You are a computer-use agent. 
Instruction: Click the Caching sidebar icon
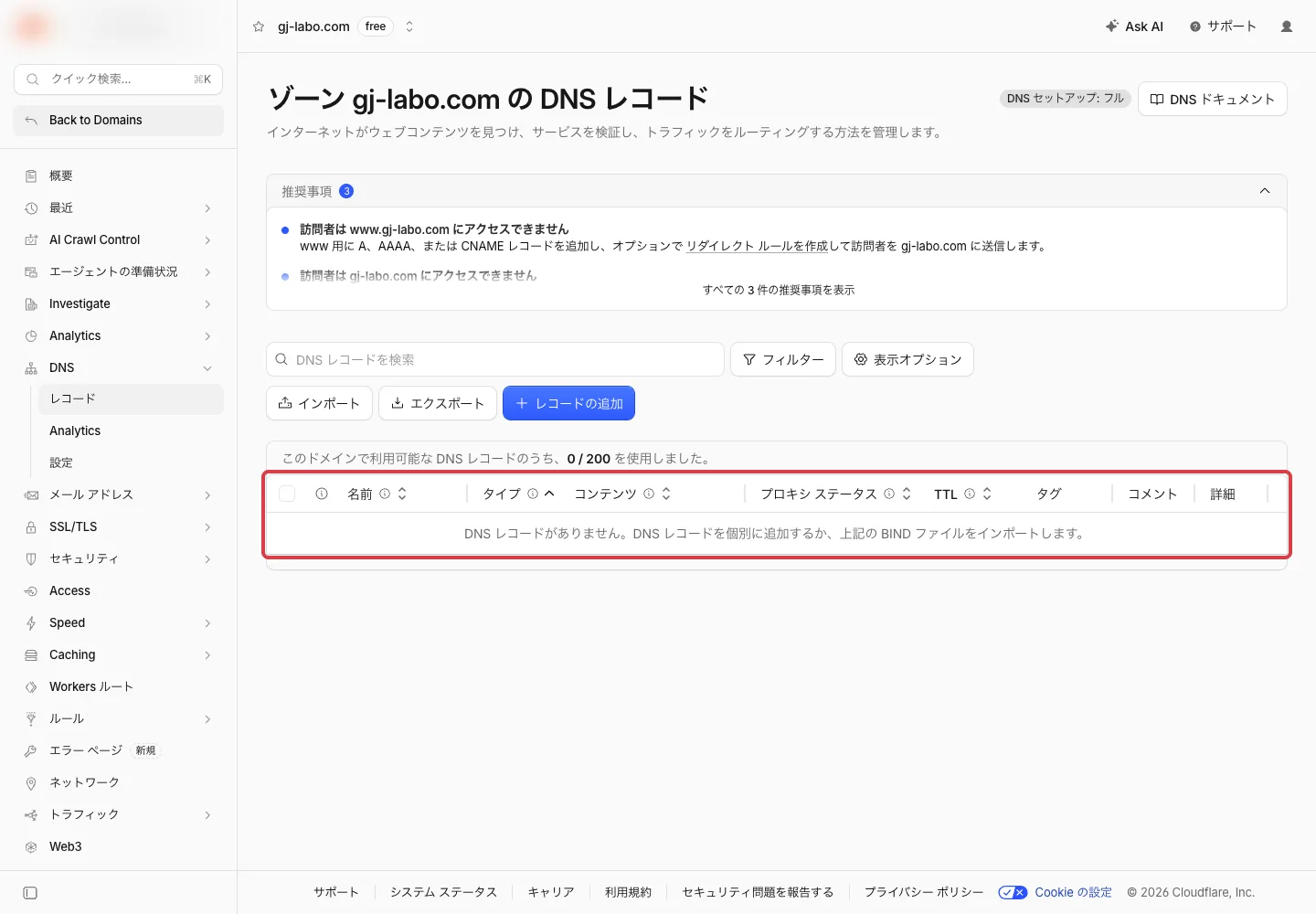click(31, 655)
